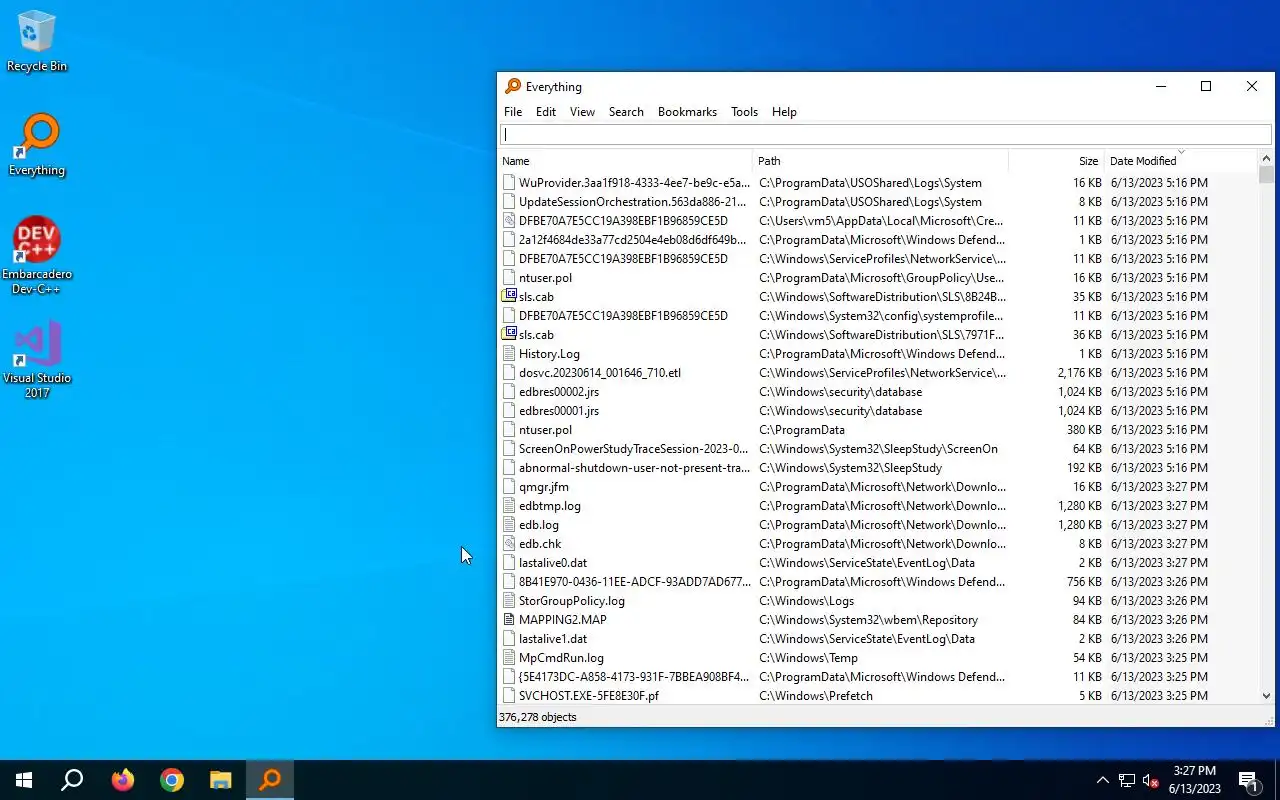The height and width of the screenshot is (800, 1280).
Task: Click the scrollbar down arrow
Action: point(1267,696)
